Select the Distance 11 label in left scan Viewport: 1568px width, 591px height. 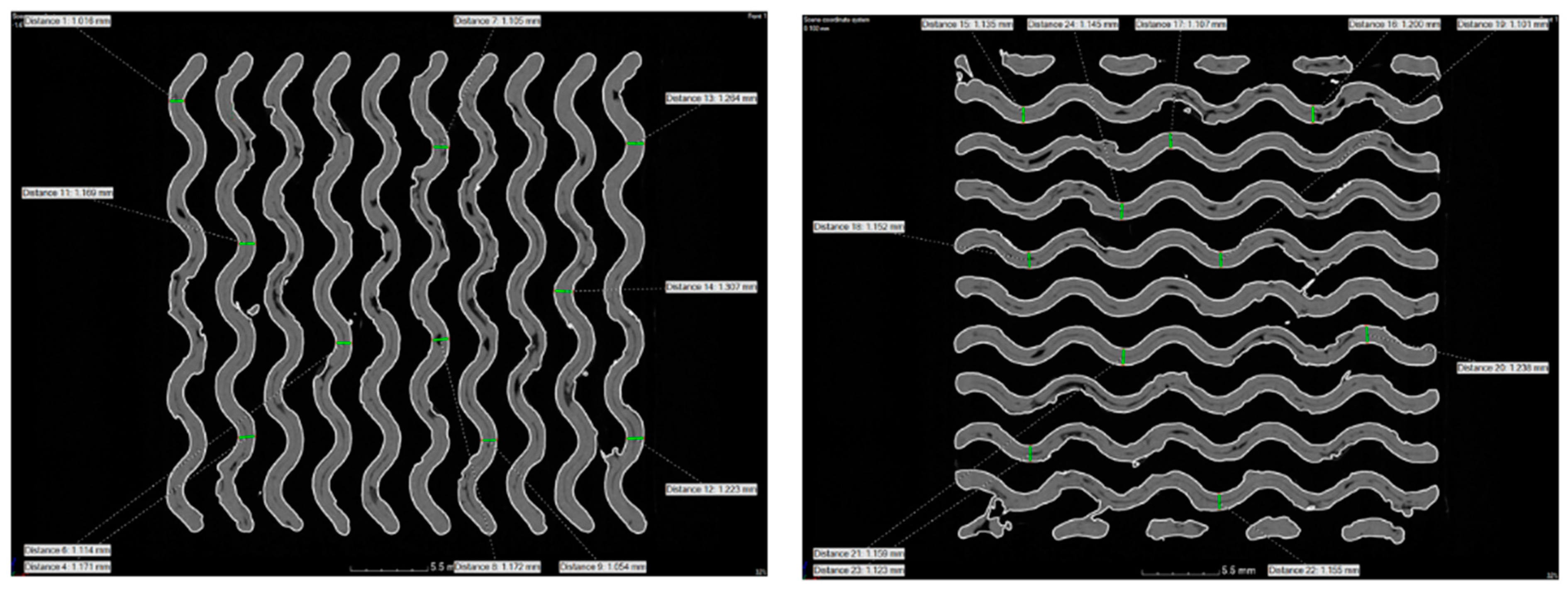pyautogui.click(x=68, y=193)
